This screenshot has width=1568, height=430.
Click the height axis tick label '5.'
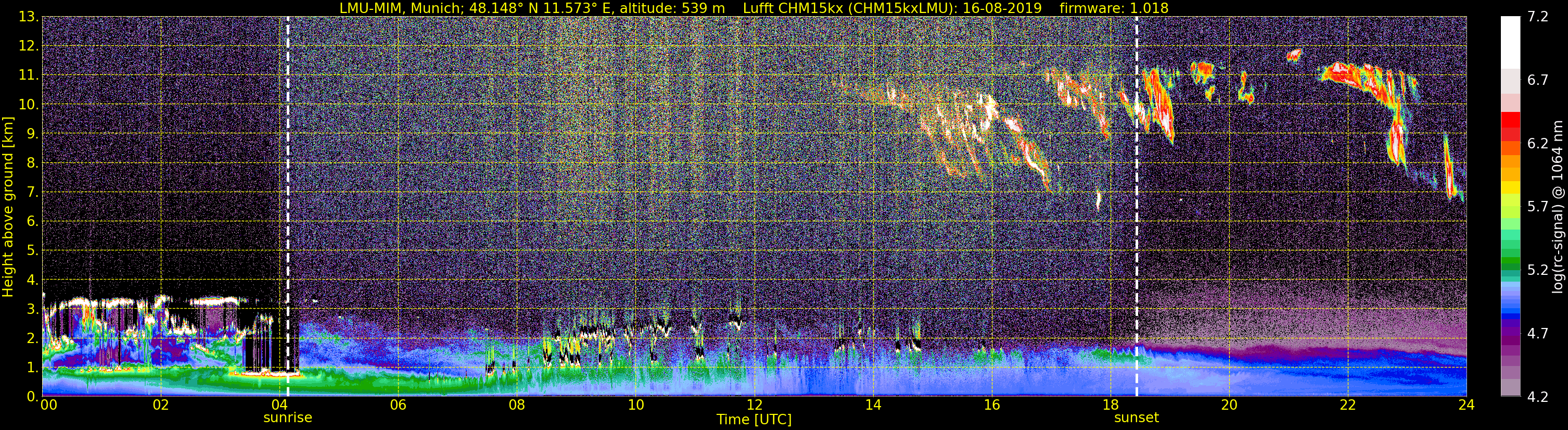pos(32,250)
